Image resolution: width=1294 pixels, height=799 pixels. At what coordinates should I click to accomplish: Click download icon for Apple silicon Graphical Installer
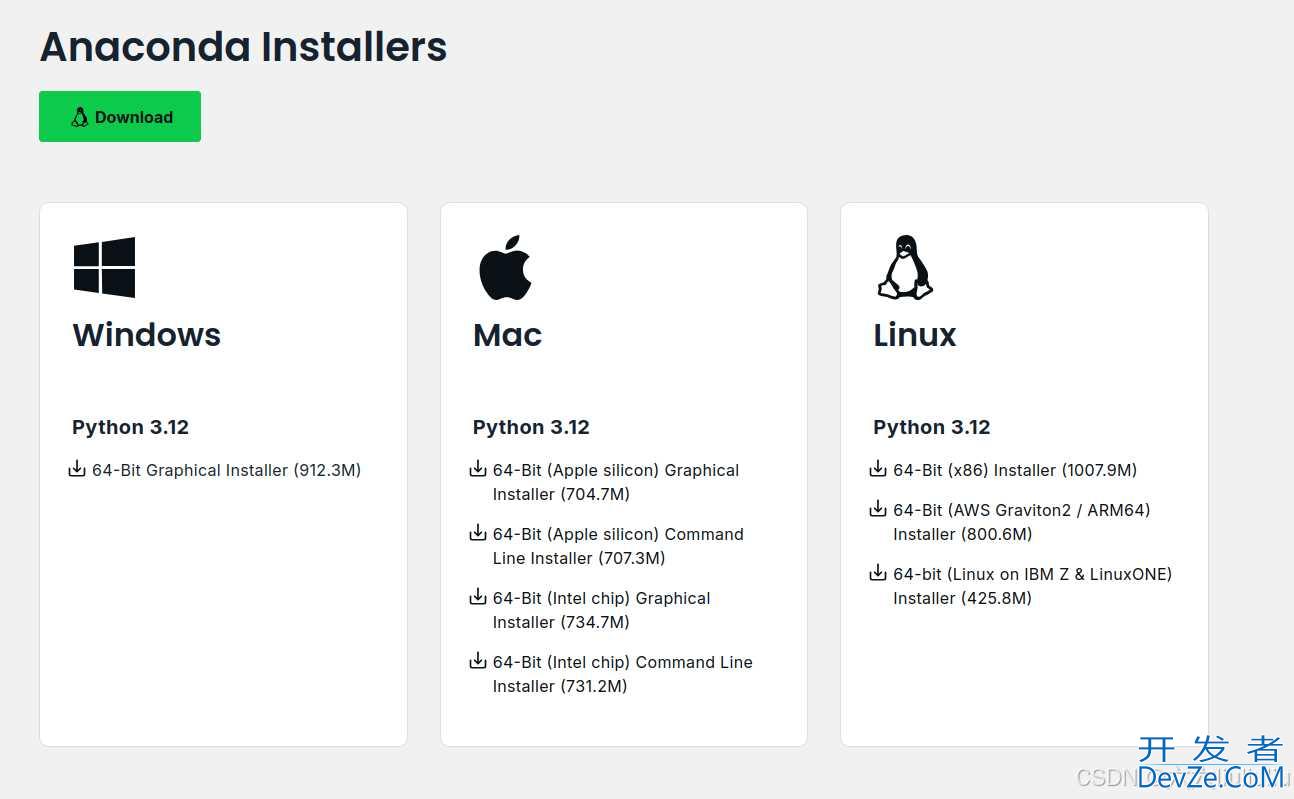[x=478, y=469]
